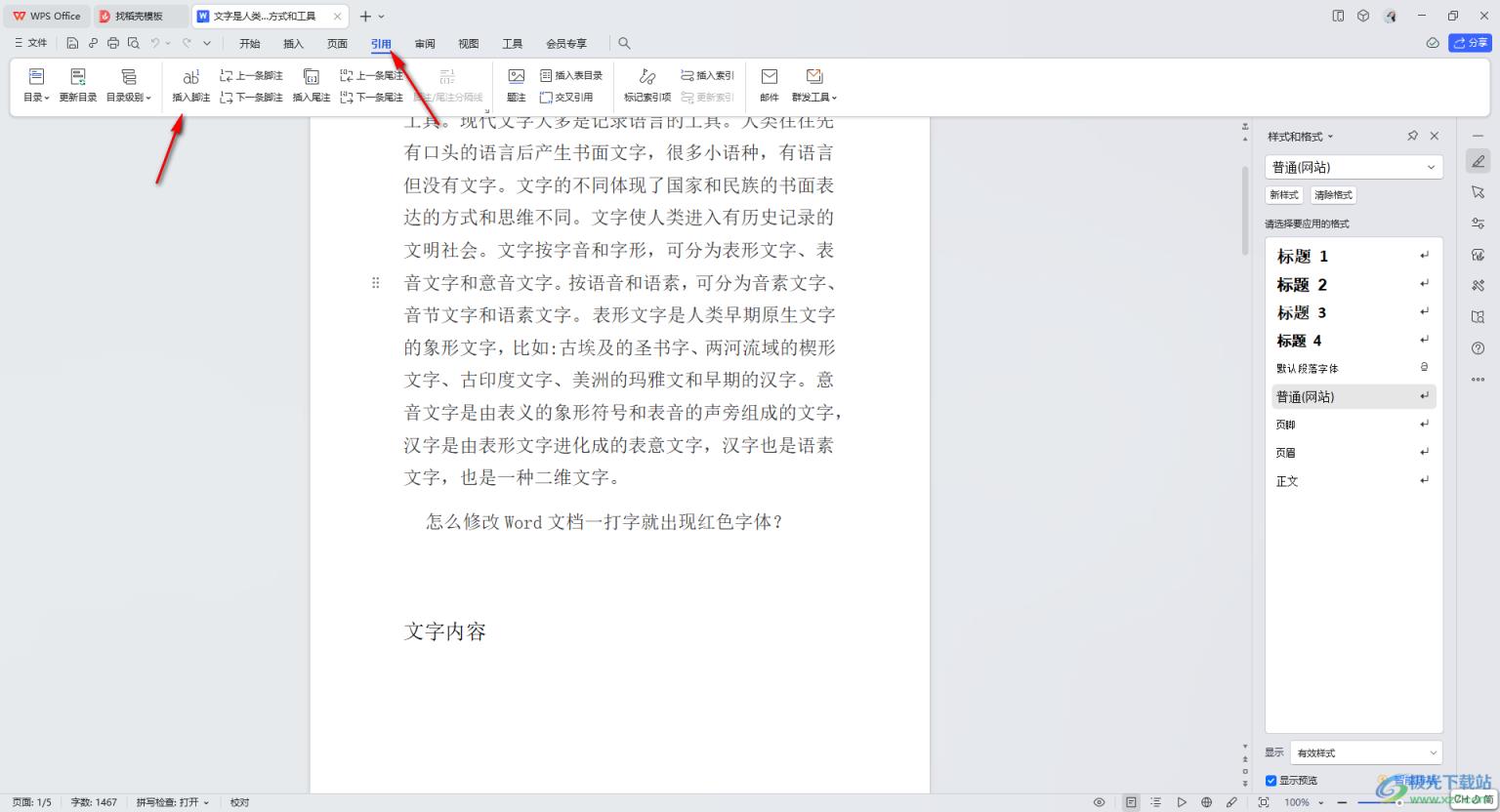The width and height of the screenshot is (1500, 812).
Task: Click the 插入脚注 (insert footnote) icon
Action: click(x=190, y=77)
